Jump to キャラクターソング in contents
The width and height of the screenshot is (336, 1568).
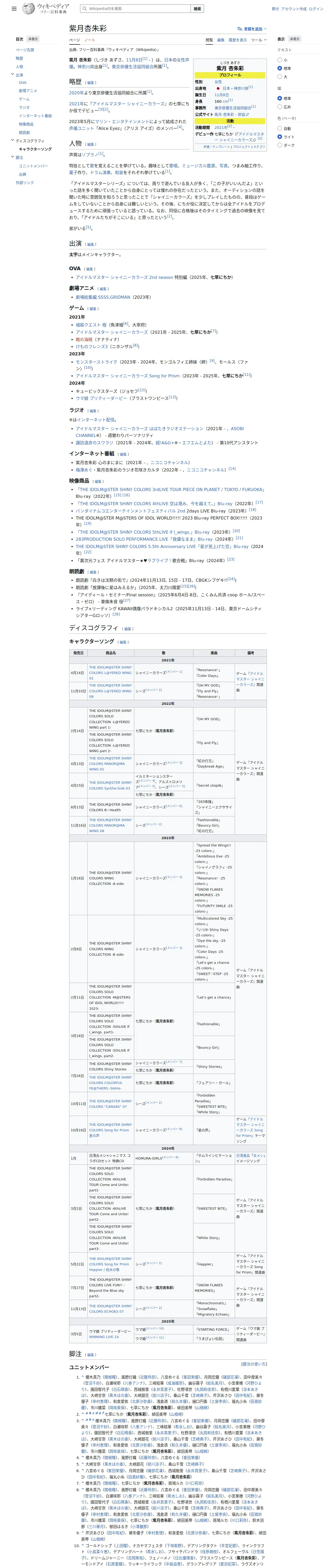[35, 149]
